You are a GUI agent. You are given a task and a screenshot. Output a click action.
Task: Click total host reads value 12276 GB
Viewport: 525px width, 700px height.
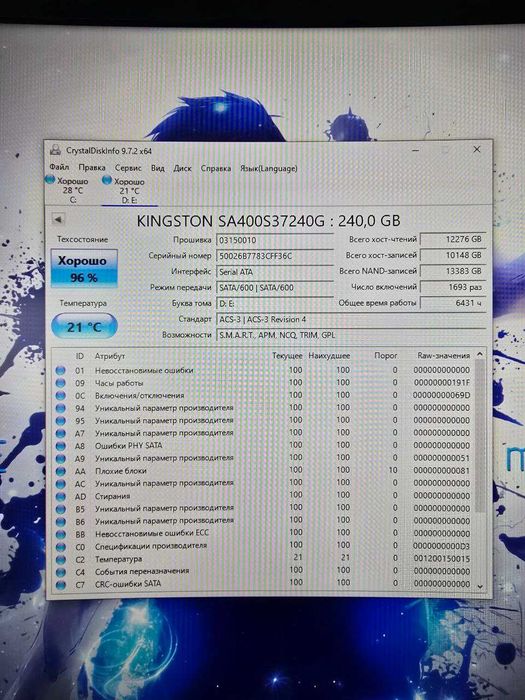453,239
